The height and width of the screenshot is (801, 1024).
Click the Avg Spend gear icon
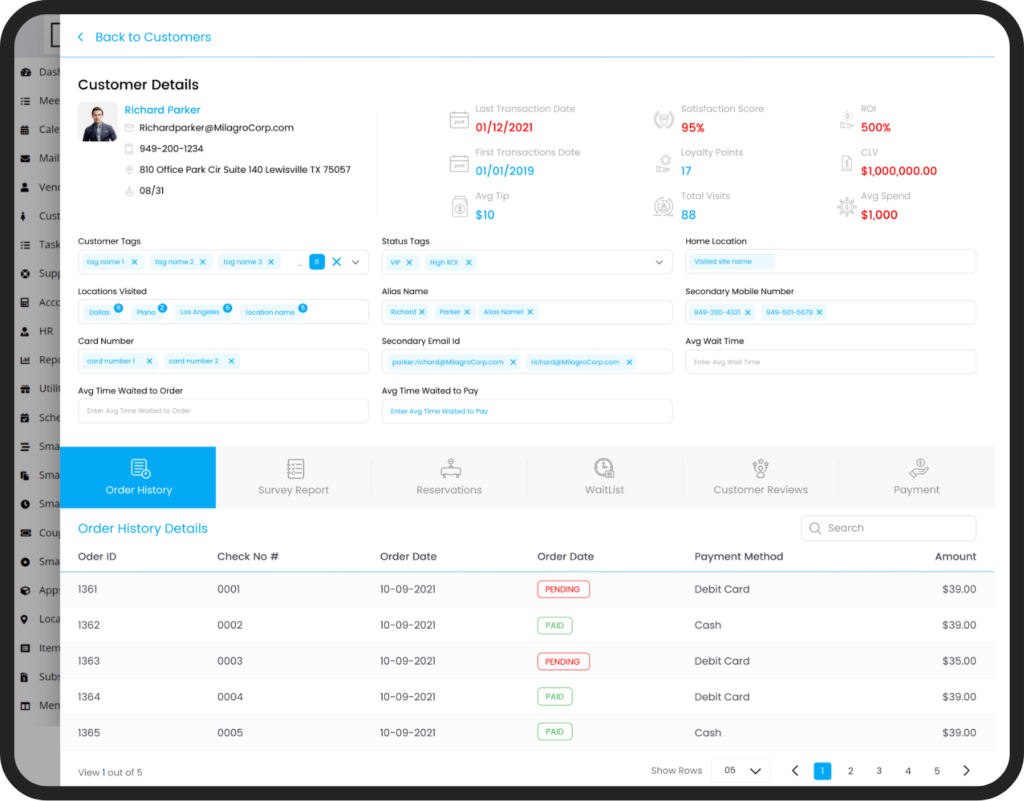point(846,207)
